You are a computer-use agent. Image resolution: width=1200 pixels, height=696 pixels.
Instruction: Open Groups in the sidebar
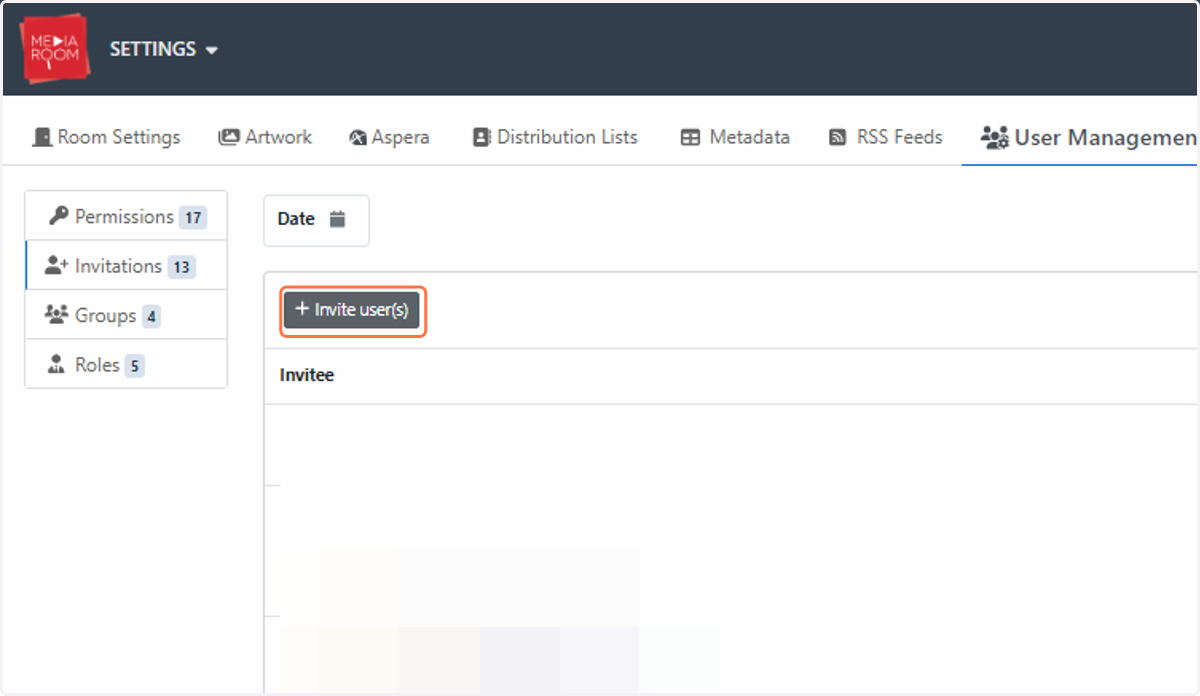[x=126, y=315]
